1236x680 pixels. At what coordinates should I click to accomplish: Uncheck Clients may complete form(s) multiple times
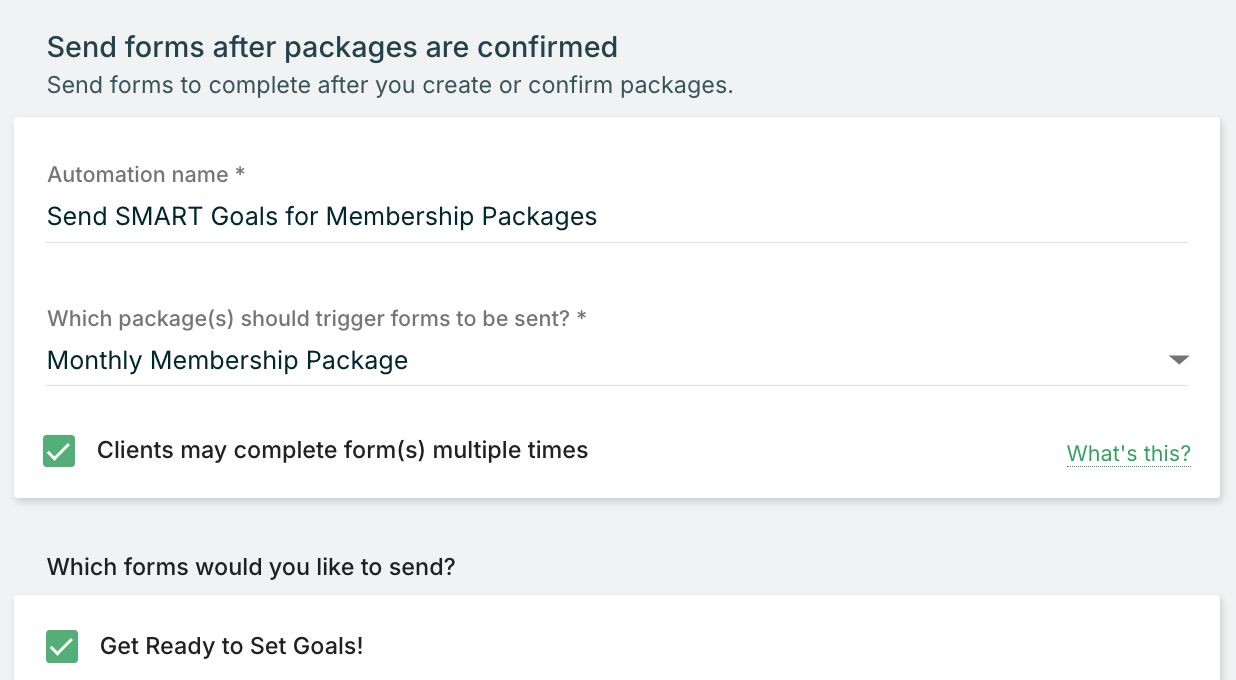point(60,451)
